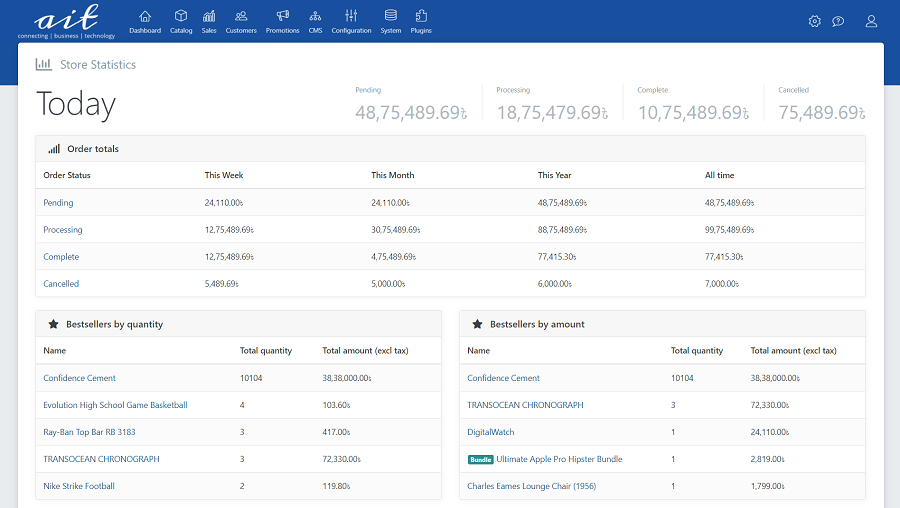Click the Configuration menu label
The height and width of the screenshot is (508, 900).
[351, 30]
